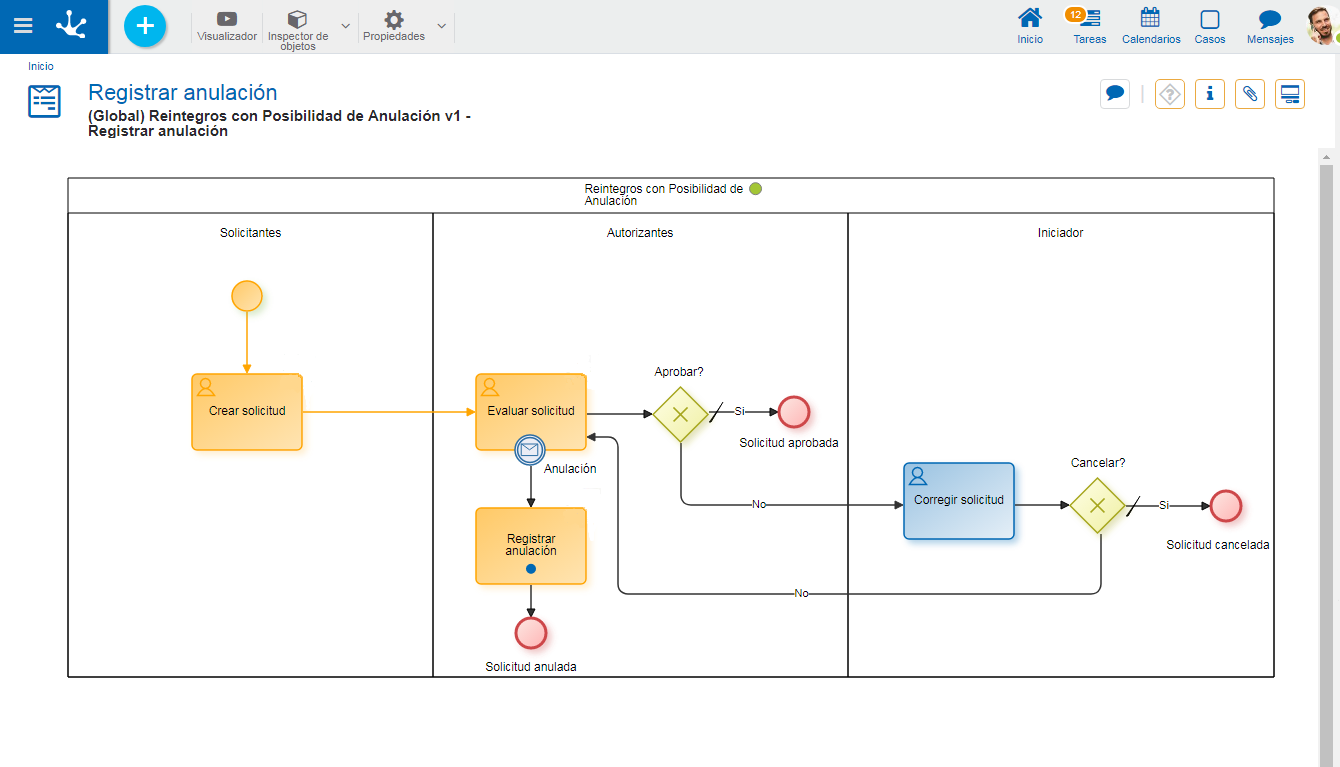Open the comments speech bubble icon

click(x=1115, y=94)
